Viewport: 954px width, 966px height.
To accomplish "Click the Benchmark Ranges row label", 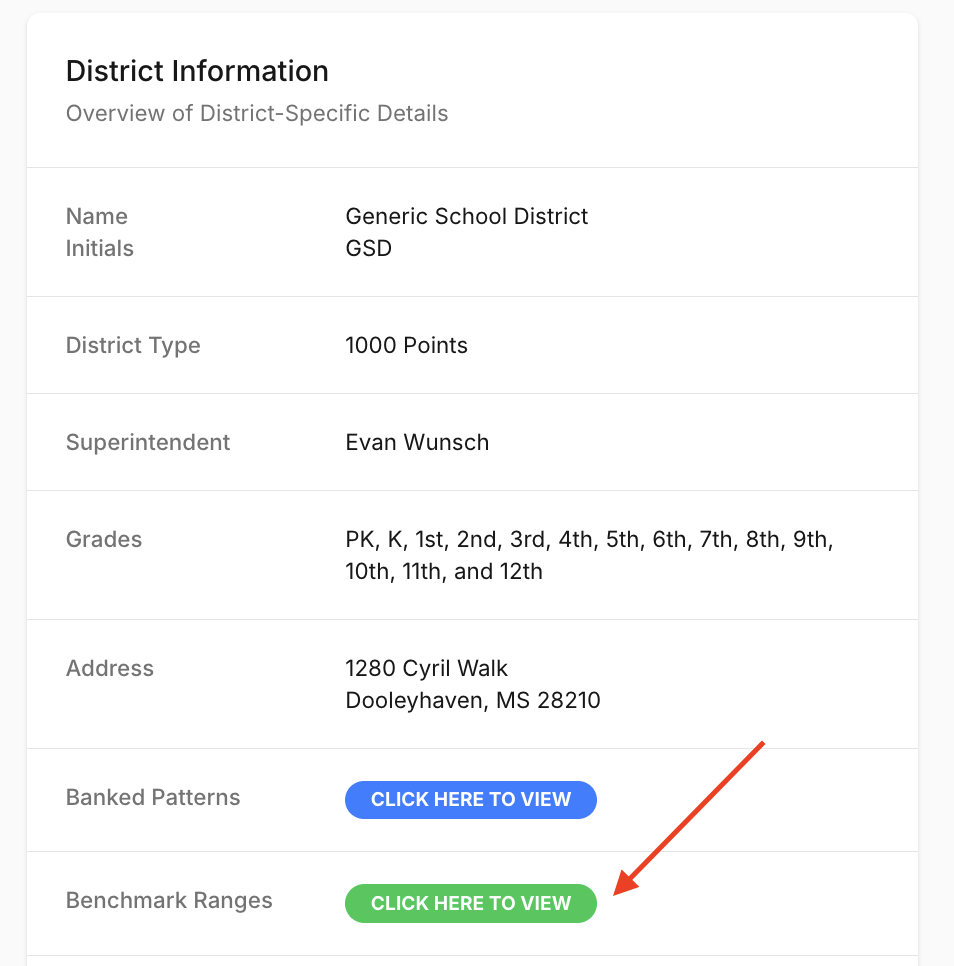I will tap(169, 901).
